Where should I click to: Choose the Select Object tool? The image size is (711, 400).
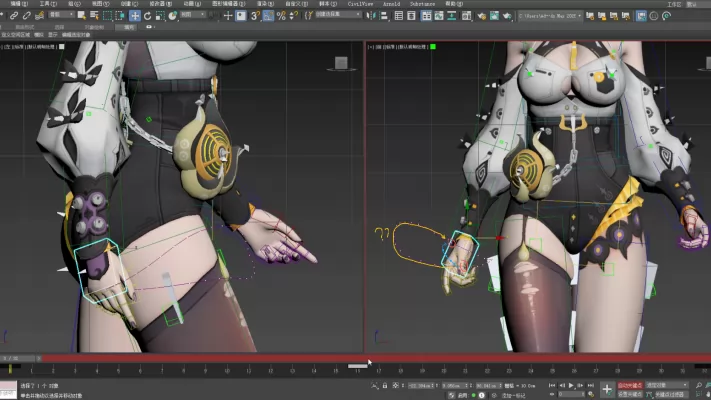pos(82,16)
